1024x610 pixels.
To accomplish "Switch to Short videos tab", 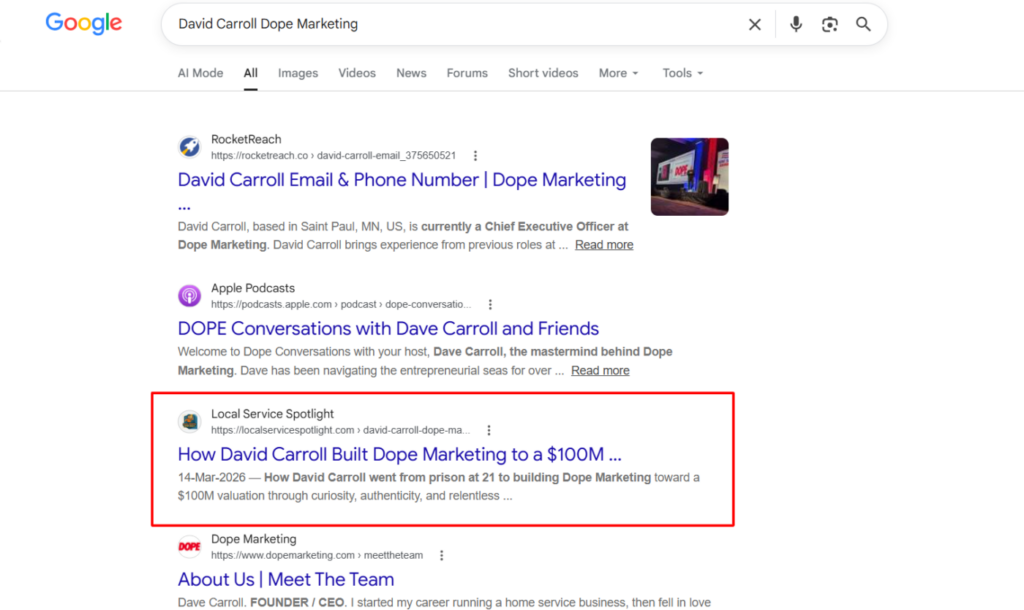I will [x=543, y=73].
